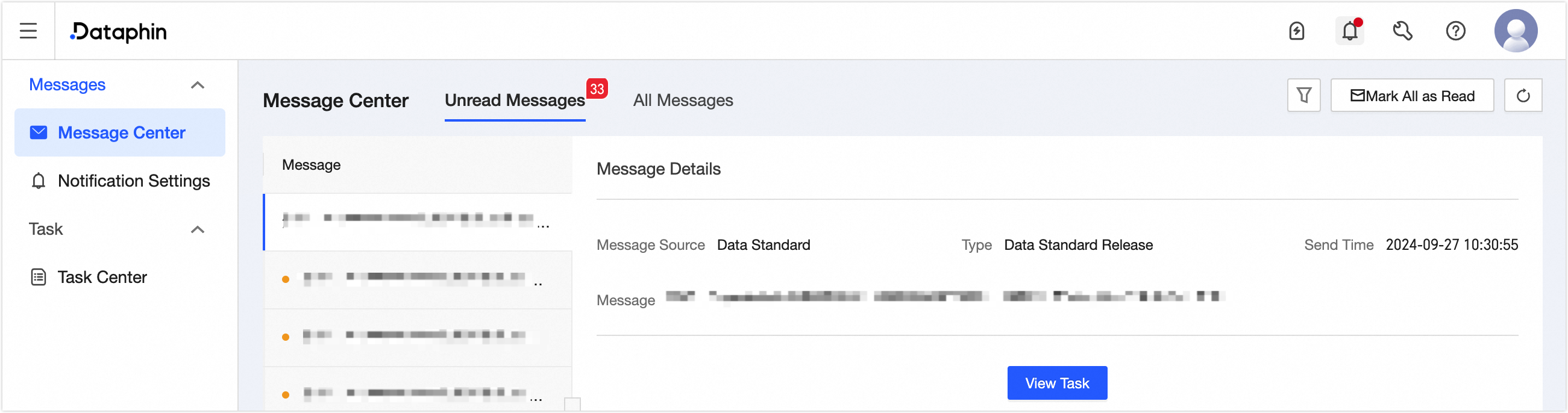The image size is (1568, 413).
Task: Collapse the Messages section
Action: pos(197,85)
